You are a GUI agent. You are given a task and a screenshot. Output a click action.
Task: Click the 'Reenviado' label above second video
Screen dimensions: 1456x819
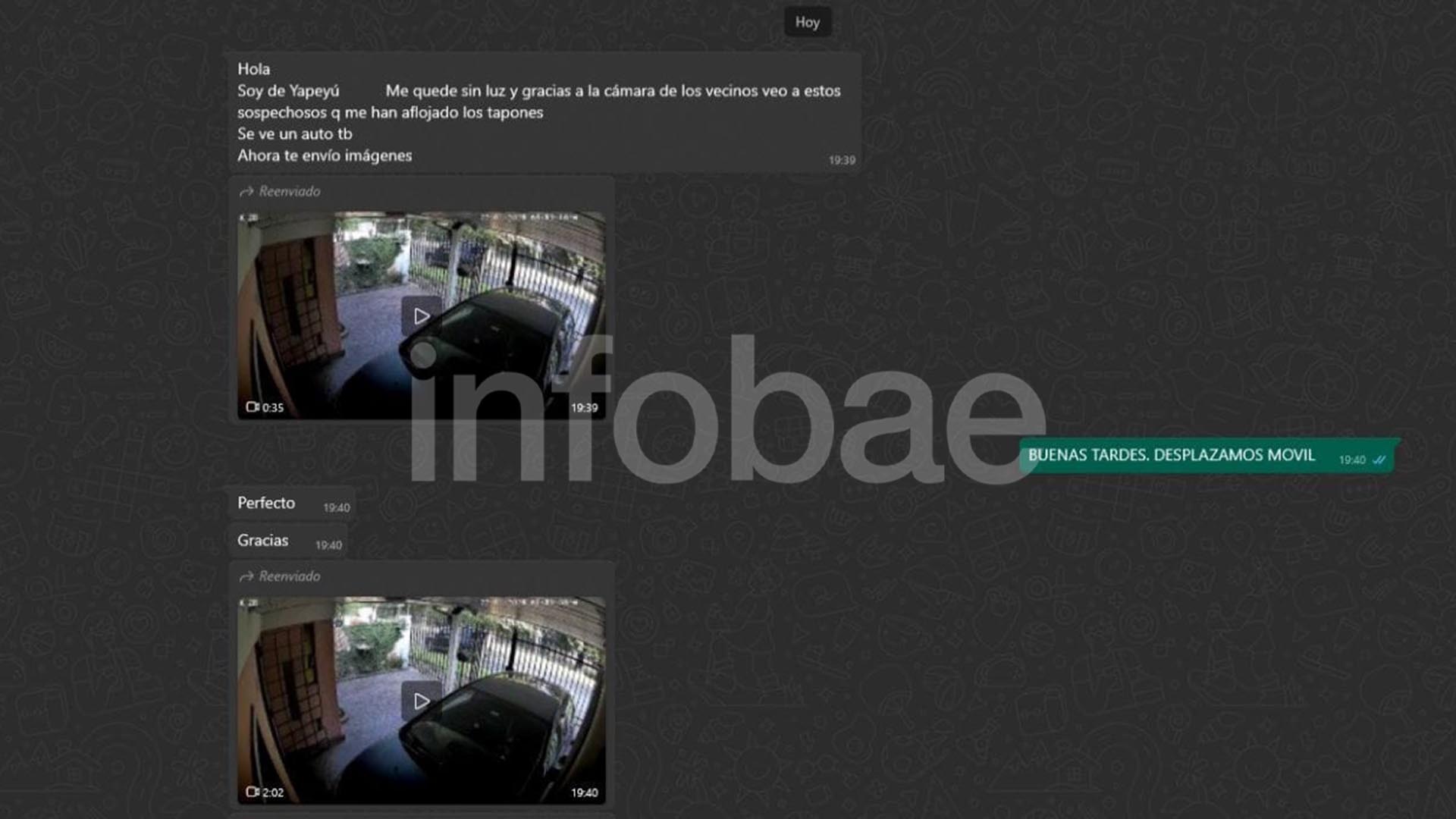click(290, 577)
